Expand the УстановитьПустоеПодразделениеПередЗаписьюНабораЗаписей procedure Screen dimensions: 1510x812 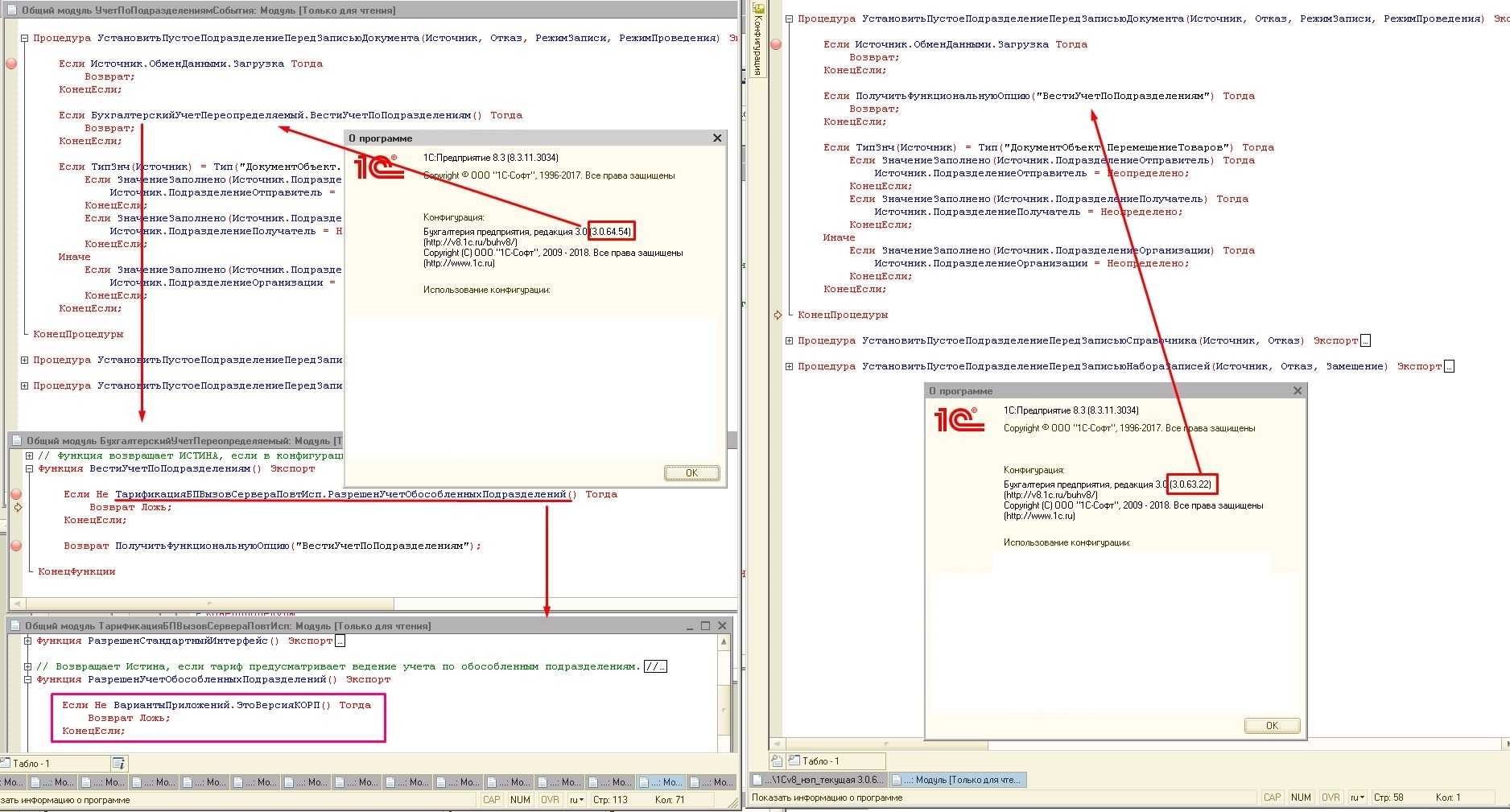(x=790, y=366)
